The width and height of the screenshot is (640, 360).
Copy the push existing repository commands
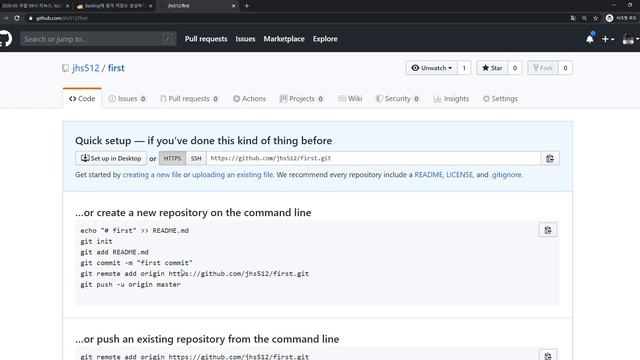click(x=548, y=356)
